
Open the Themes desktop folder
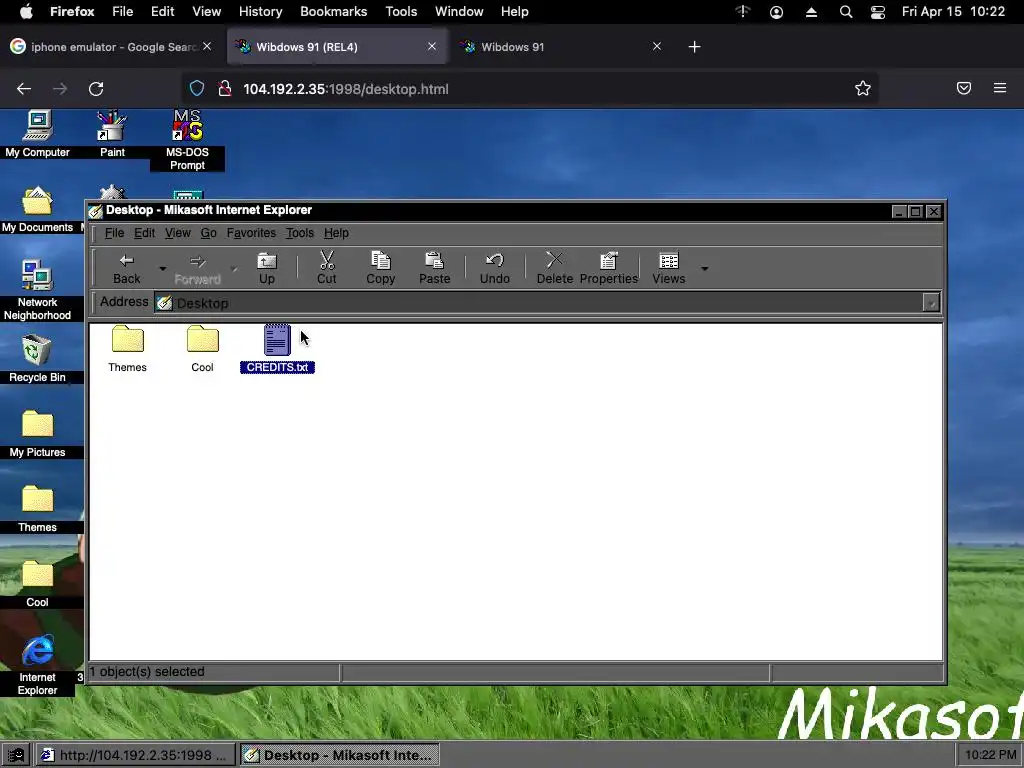click(37, 509)
